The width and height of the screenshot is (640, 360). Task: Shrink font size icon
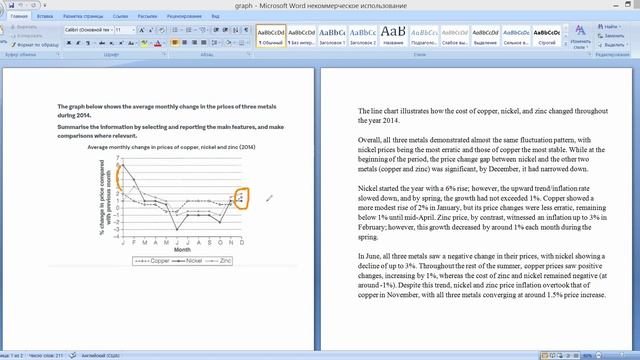click(151, 30)
